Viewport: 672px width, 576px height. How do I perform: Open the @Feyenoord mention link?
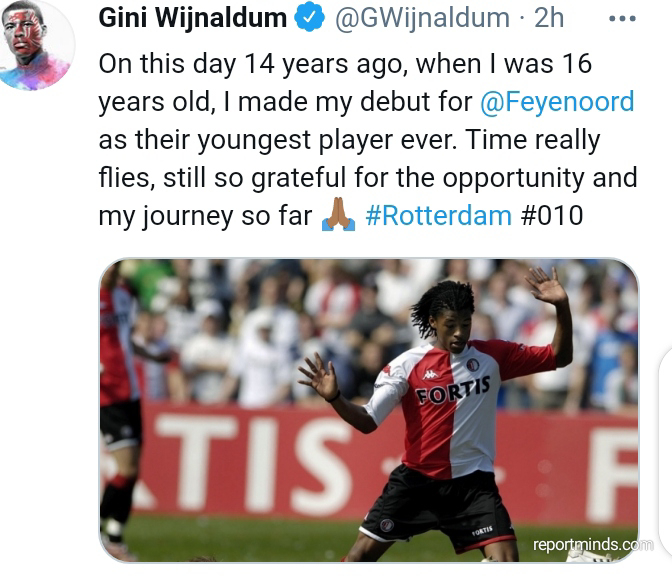click(x=557, y=102)
